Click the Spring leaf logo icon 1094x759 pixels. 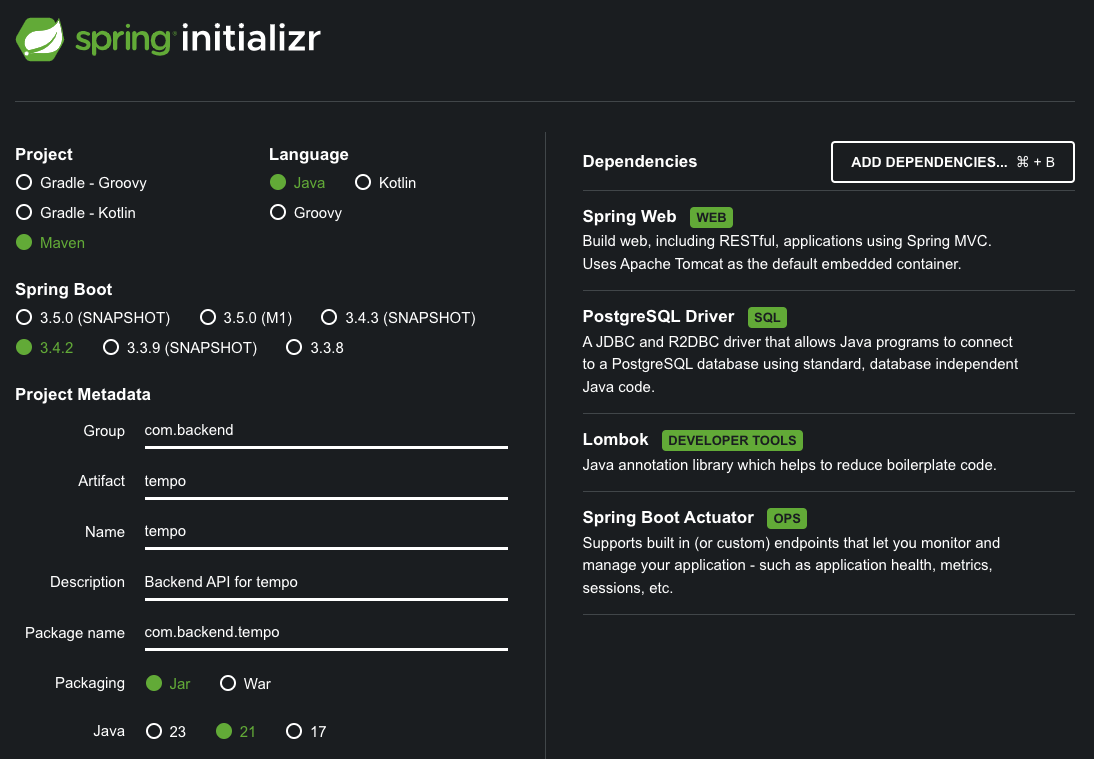(x=40, y=39)
